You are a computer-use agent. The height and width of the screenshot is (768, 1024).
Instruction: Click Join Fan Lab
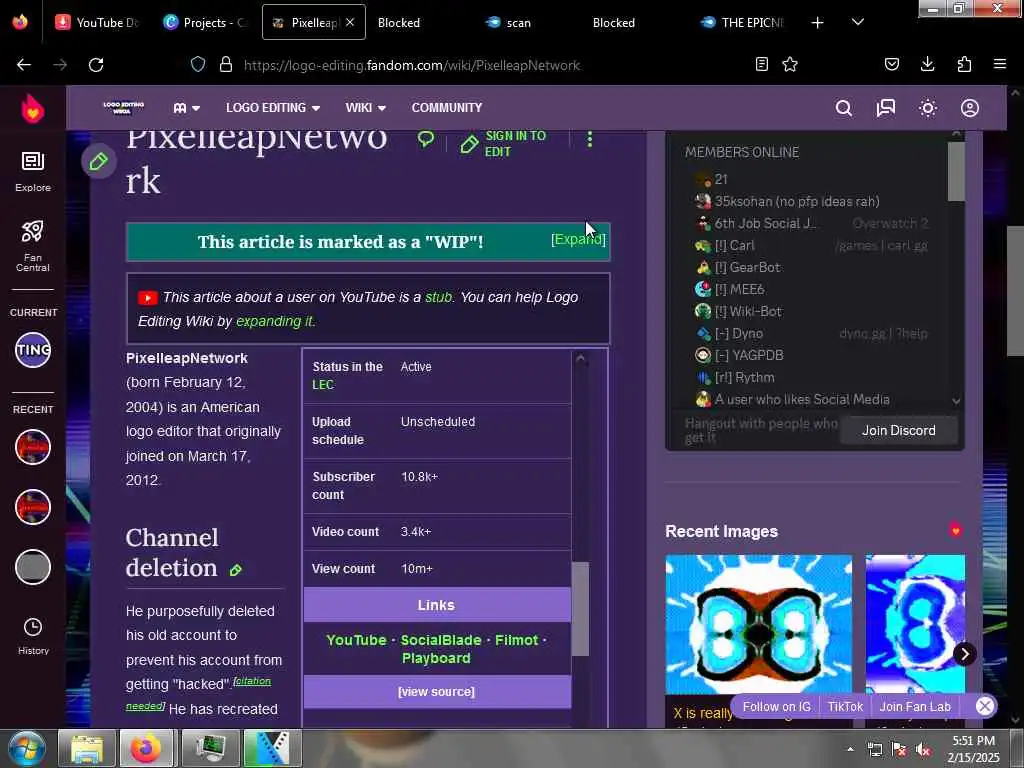(x=915, y=707)
